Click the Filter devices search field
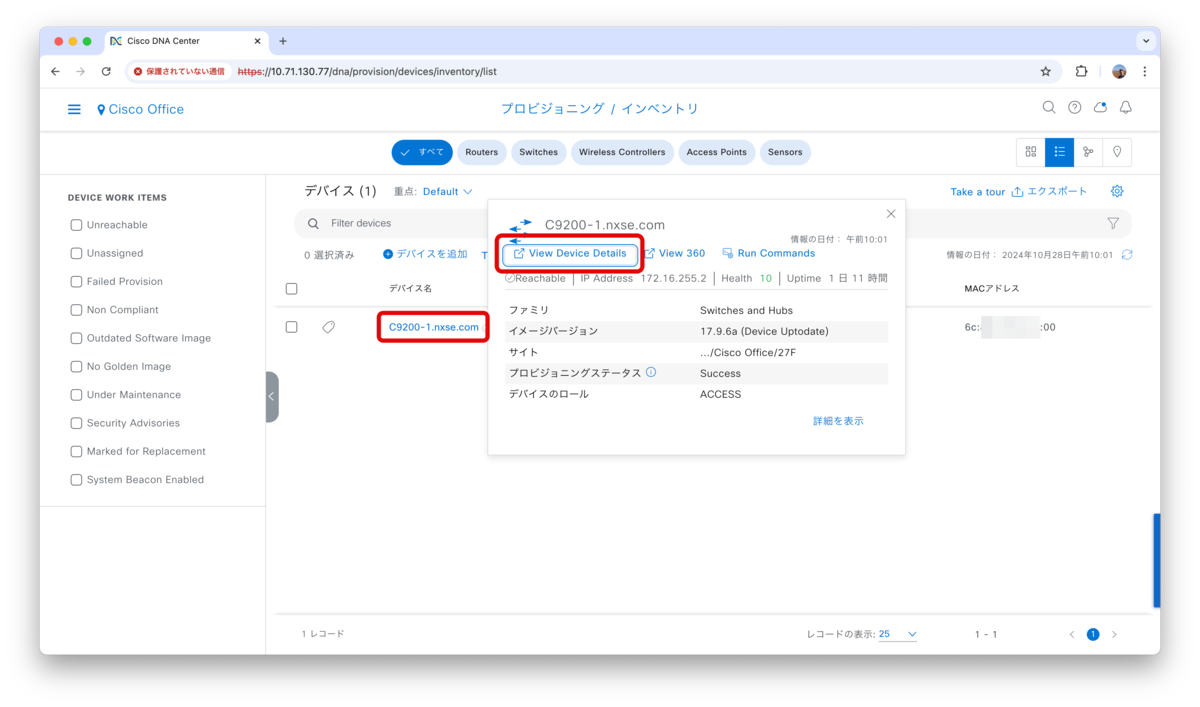Viewport: 1200px width, 707px height. 390,223
